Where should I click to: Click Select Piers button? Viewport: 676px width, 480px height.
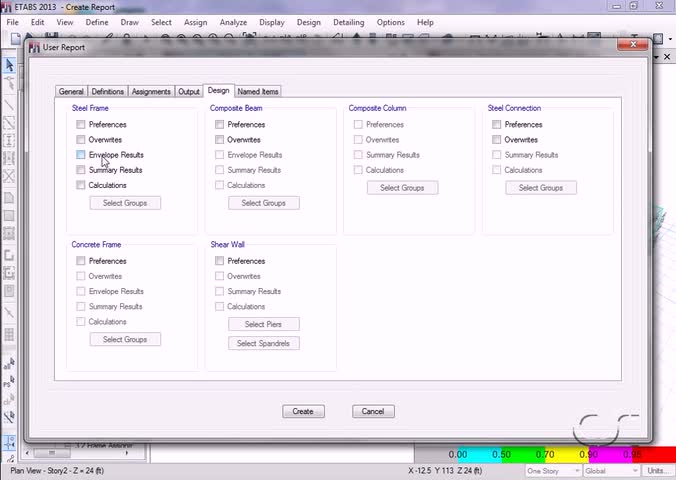click(x=264, y=324)
